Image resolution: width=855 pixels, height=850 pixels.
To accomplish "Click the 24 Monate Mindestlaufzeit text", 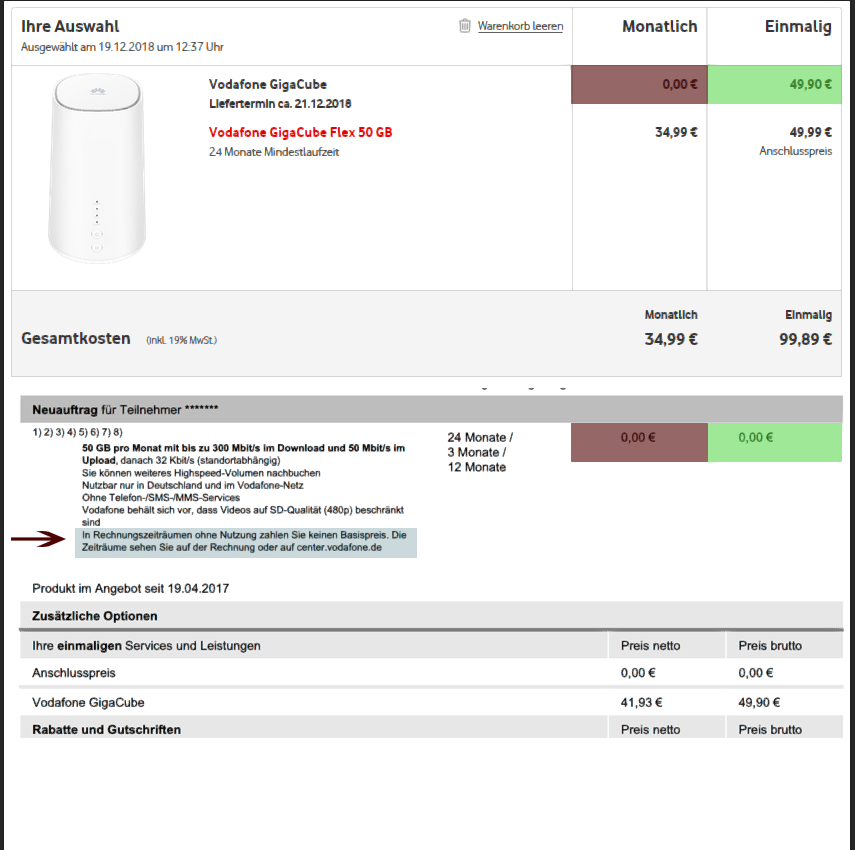I will (x=274, y=152).
